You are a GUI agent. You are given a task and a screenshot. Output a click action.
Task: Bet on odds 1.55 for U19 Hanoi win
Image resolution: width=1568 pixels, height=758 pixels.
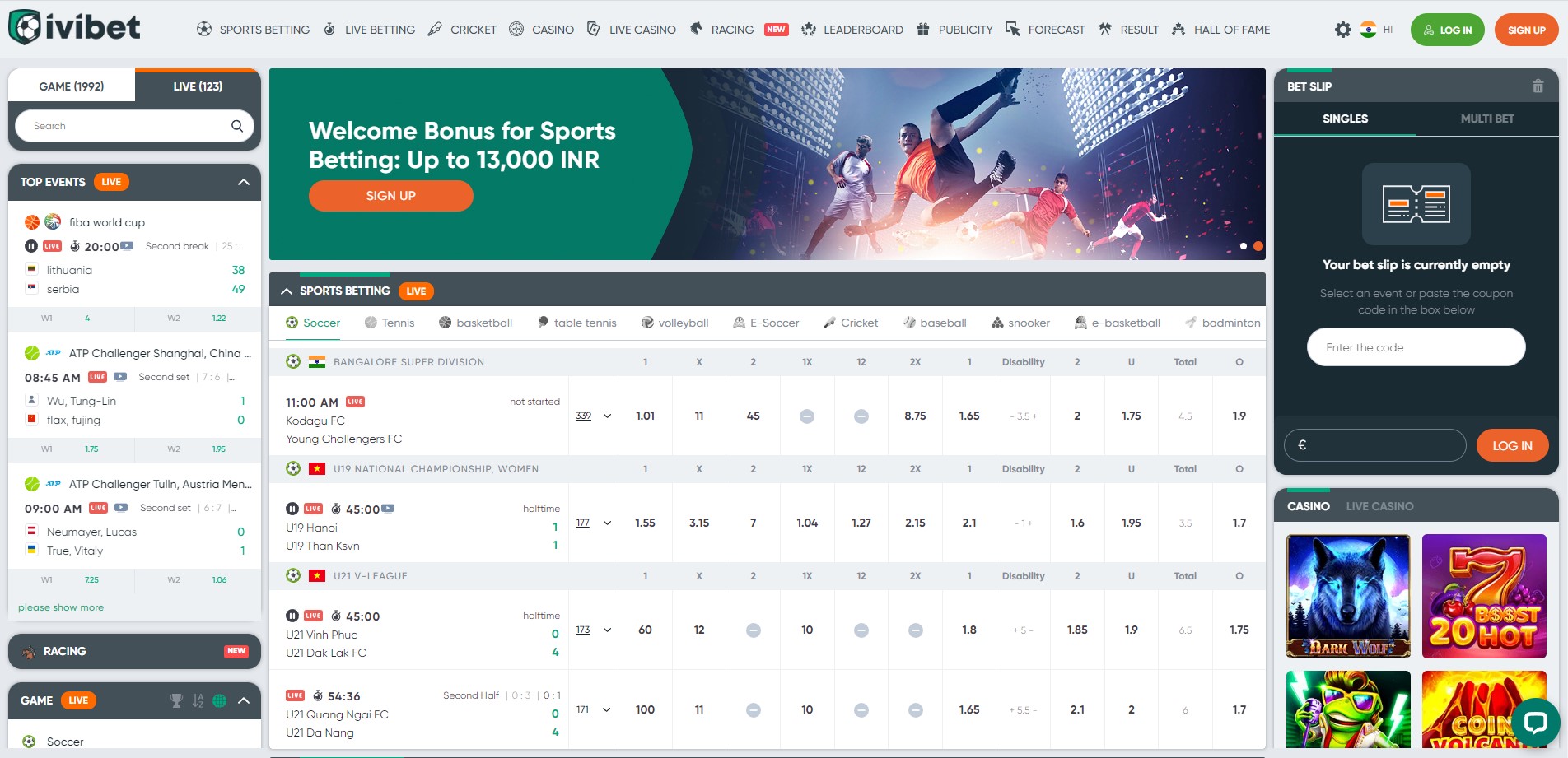[x=645, y=523]
